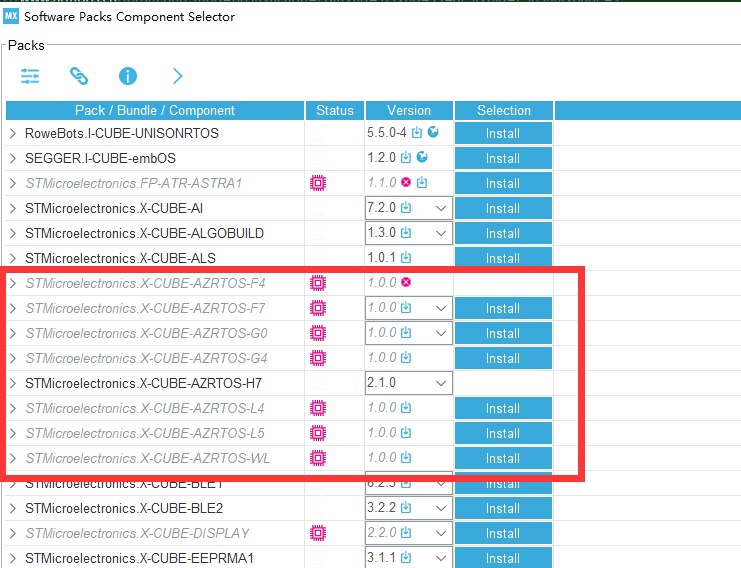The height and width of the screenshot is (568, 741).
Task: Install the X-CUBE-AI pack
Action: tap(503, 208)
